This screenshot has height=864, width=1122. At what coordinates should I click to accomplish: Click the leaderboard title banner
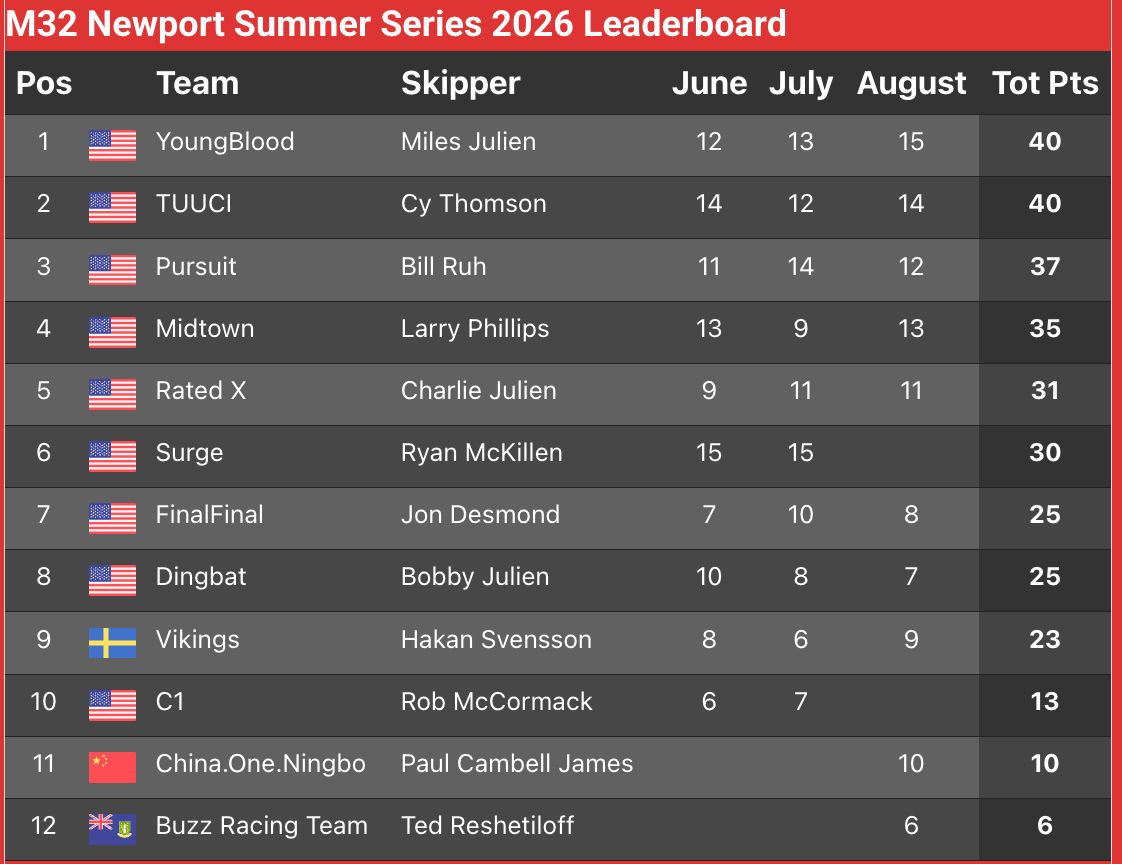[x=558, y=24]
